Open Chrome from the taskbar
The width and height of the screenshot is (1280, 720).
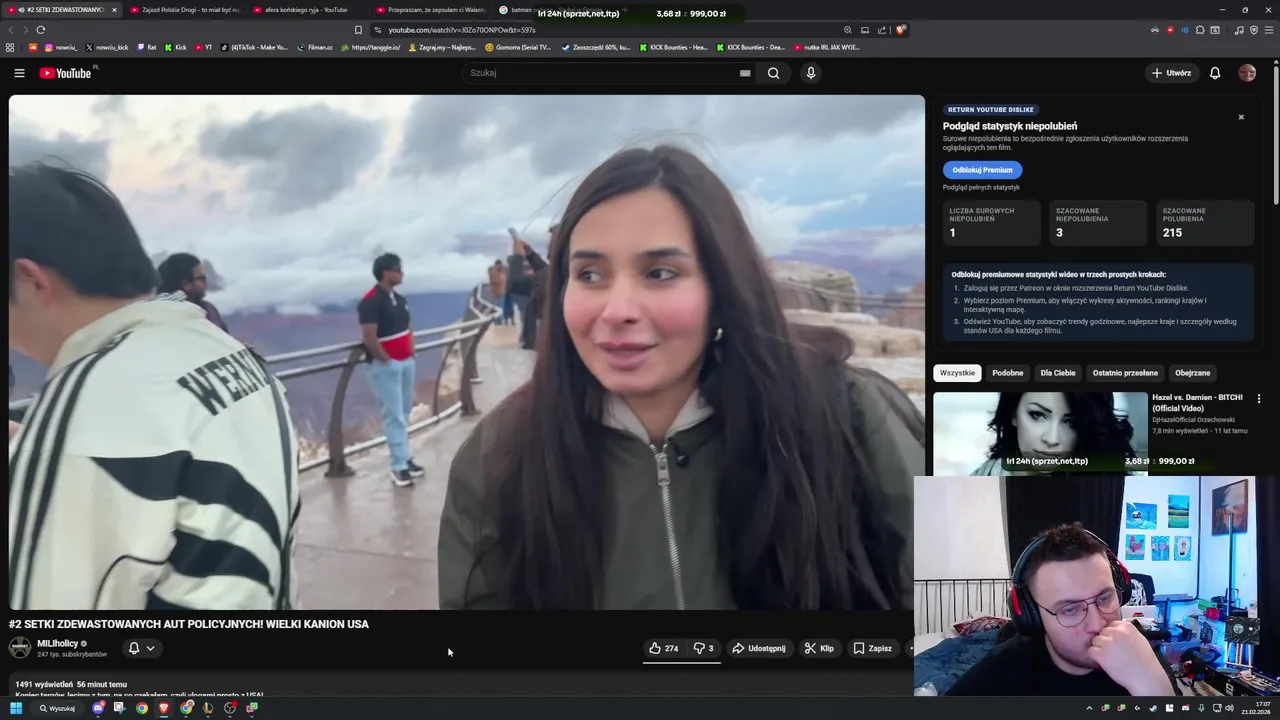click(x=142, y=708)
